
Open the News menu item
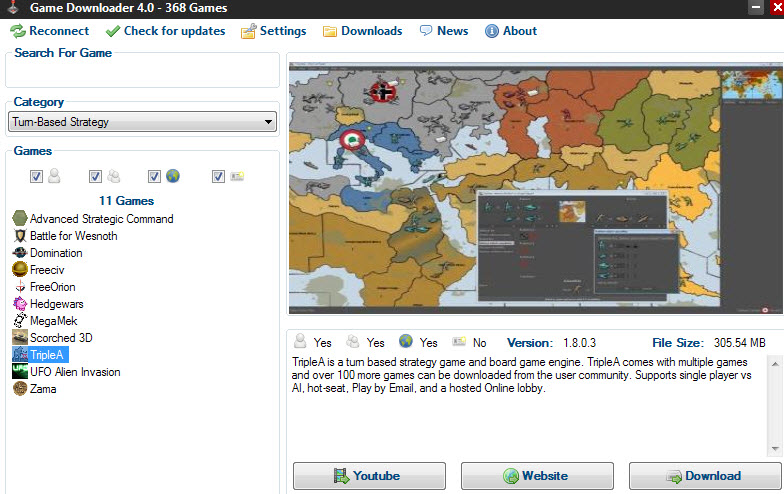[444, 31]
